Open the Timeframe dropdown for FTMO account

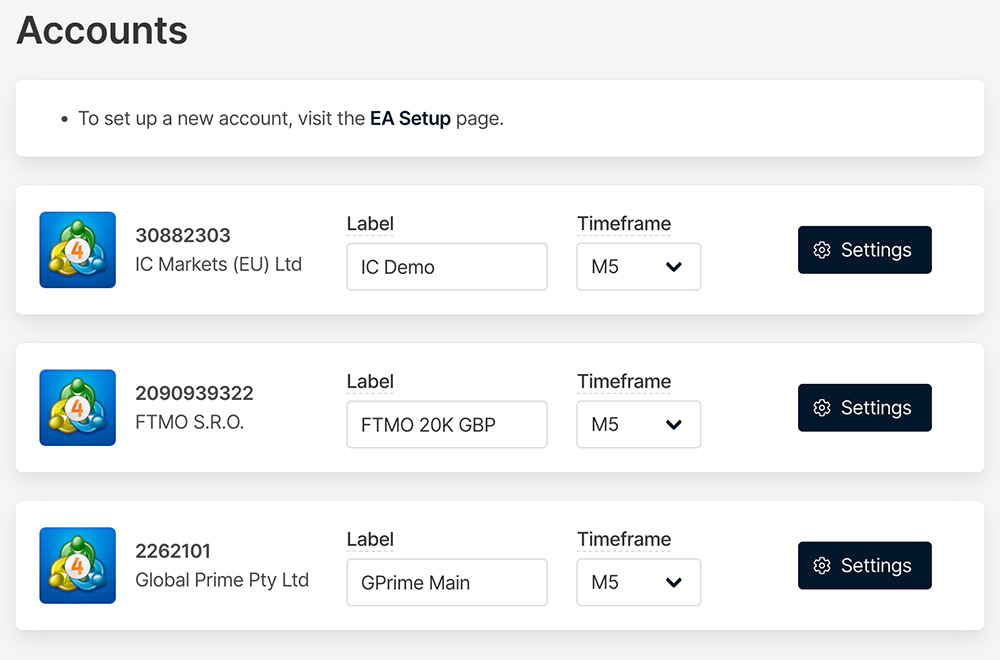(x=638, y=425)
